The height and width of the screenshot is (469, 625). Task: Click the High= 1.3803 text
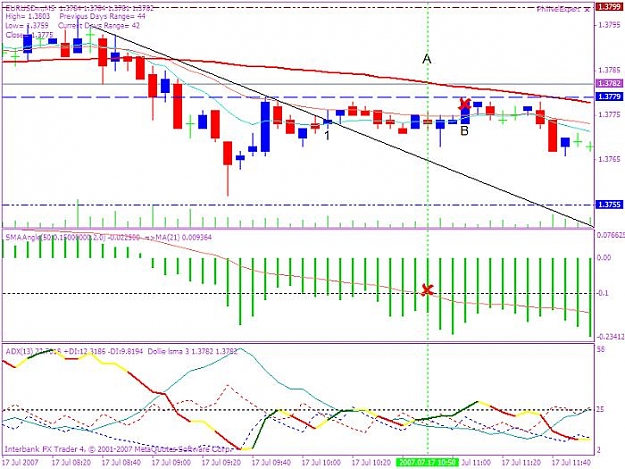pyautogui.click(x=28, y=16)
